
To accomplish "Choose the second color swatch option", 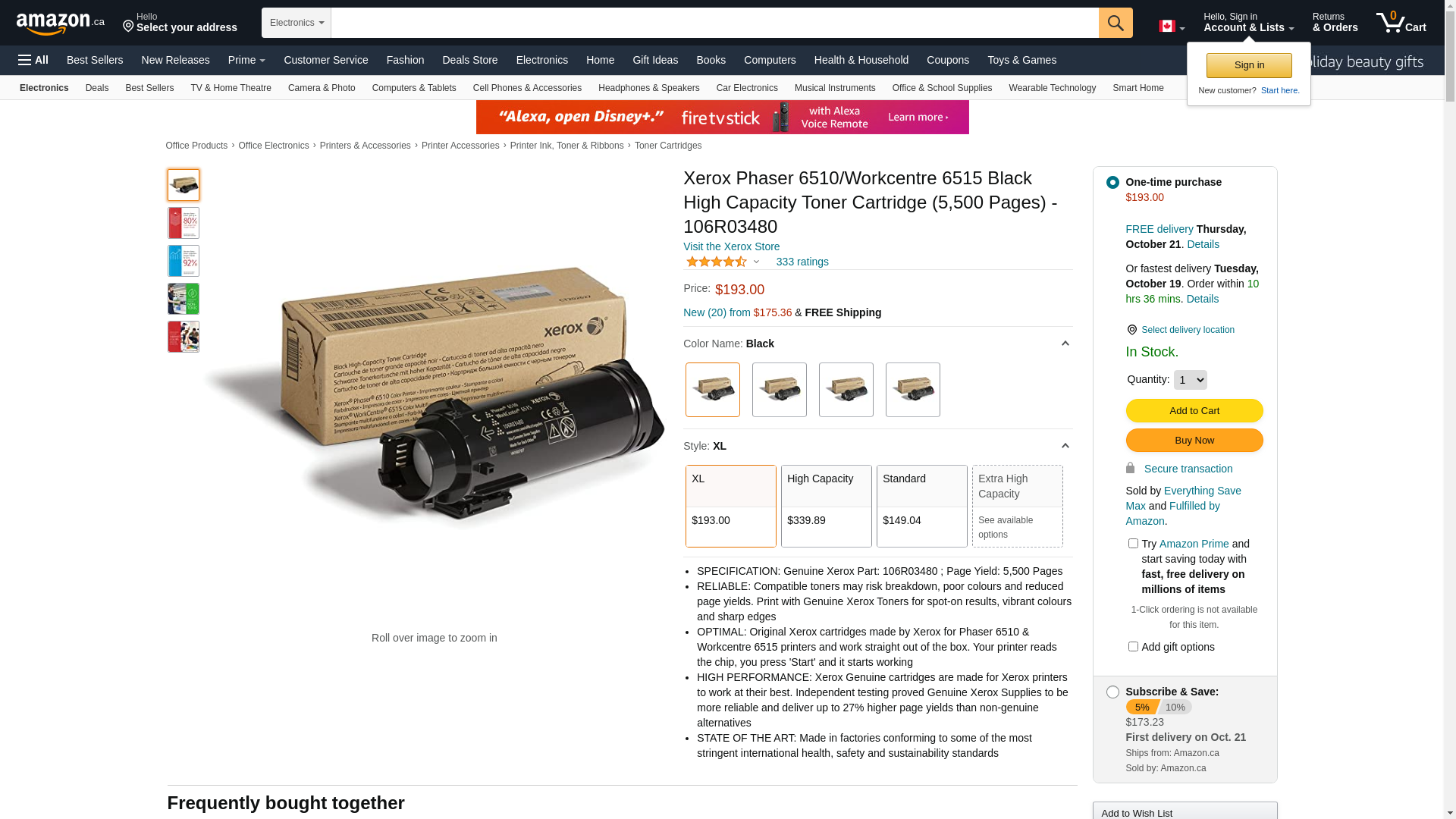I will click(779, 390).
